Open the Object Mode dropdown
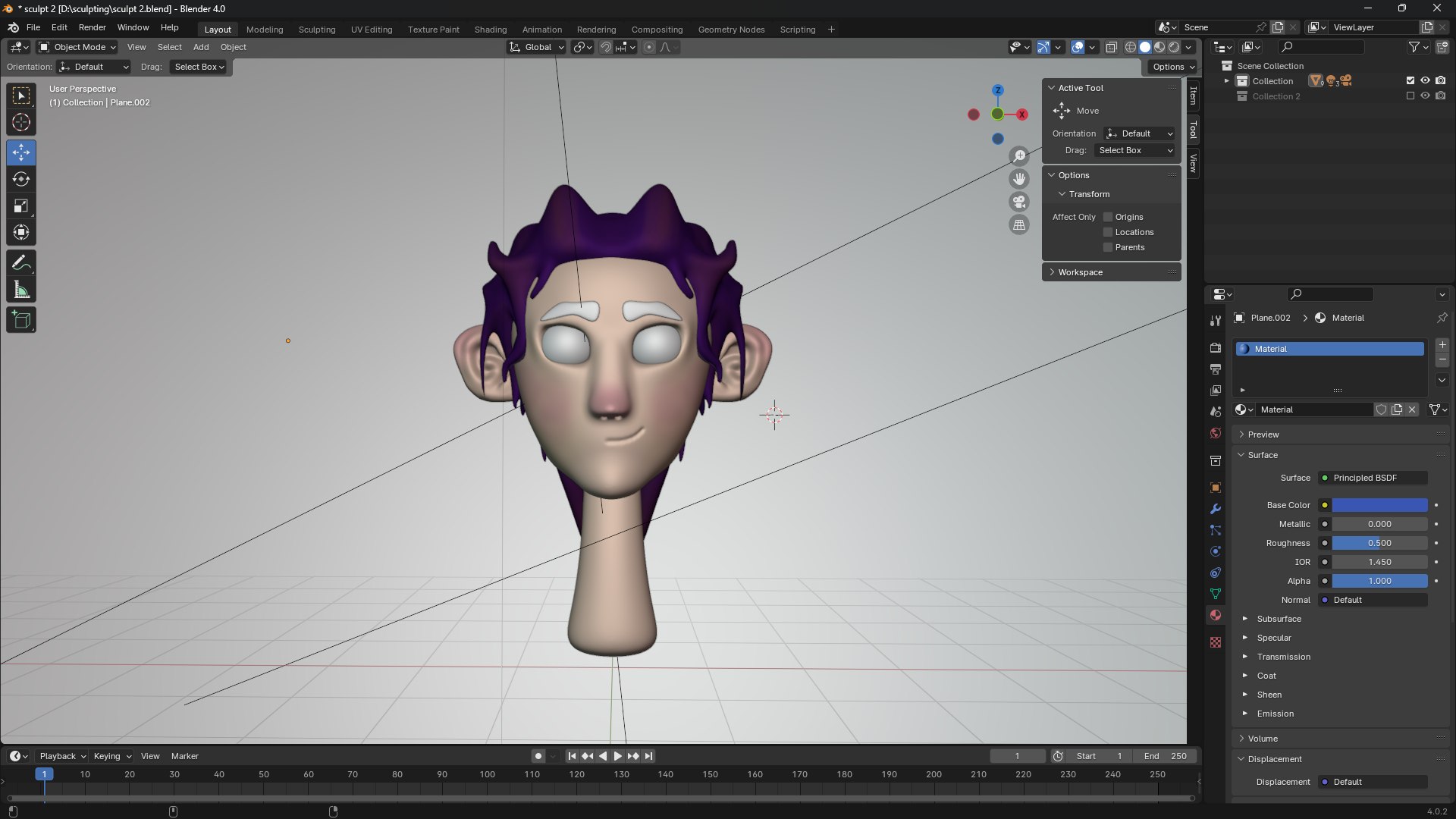 (77, 47)
